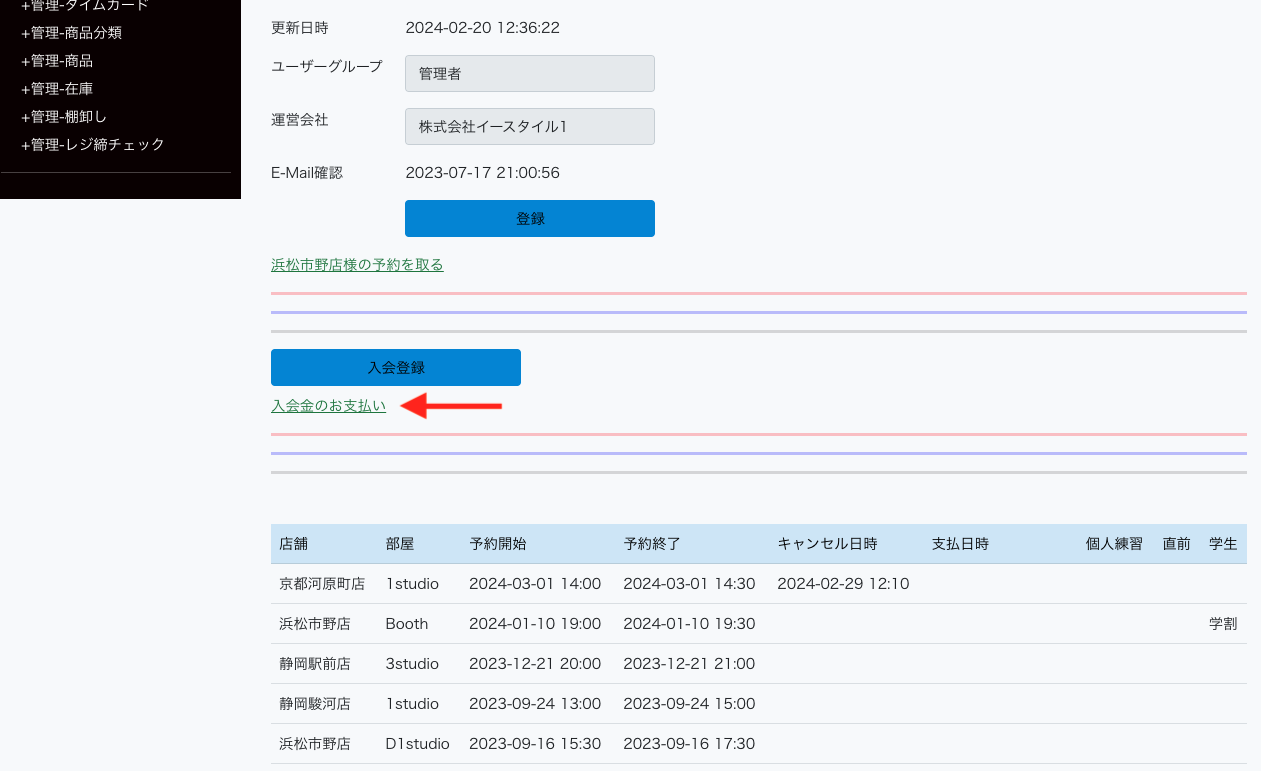Click the ユーザーグループ field showing 管理者
The image size is (1261, 771).
click(529, 74)
